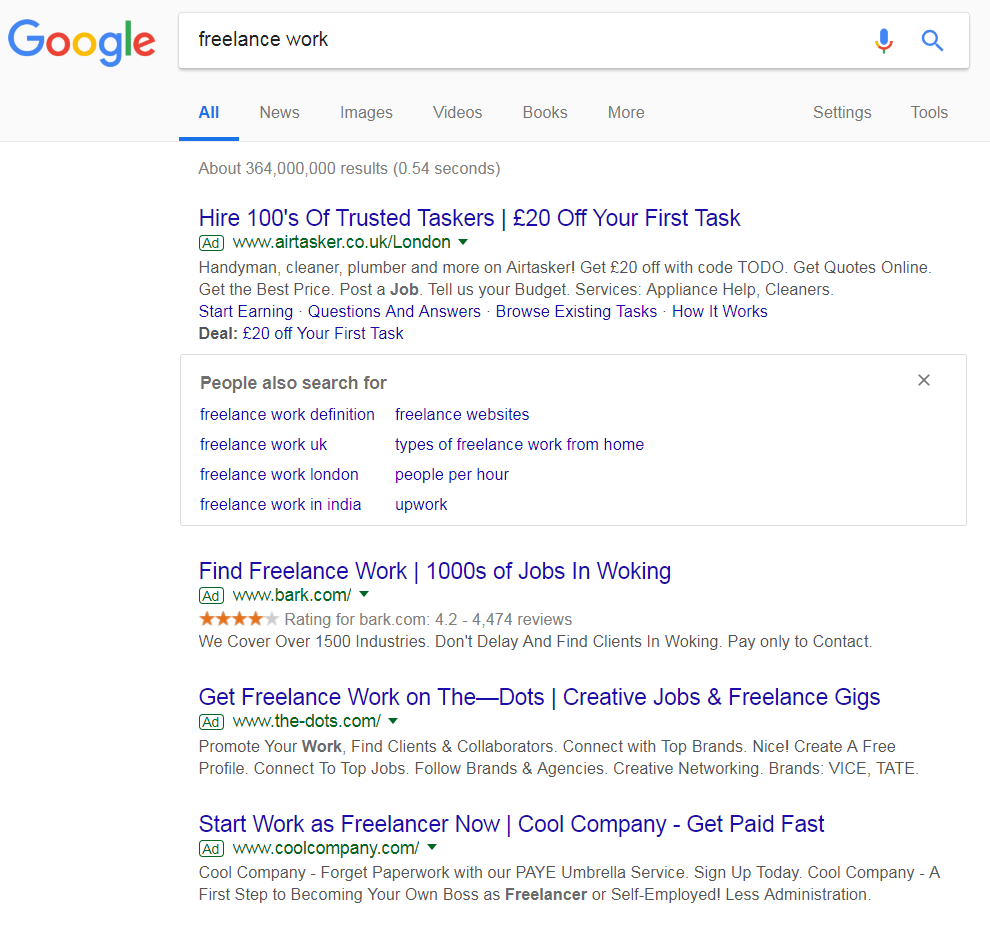Open the Questions And Answers sitelink
This screenshot has height=934, width=990.
(x=394, y=311)
